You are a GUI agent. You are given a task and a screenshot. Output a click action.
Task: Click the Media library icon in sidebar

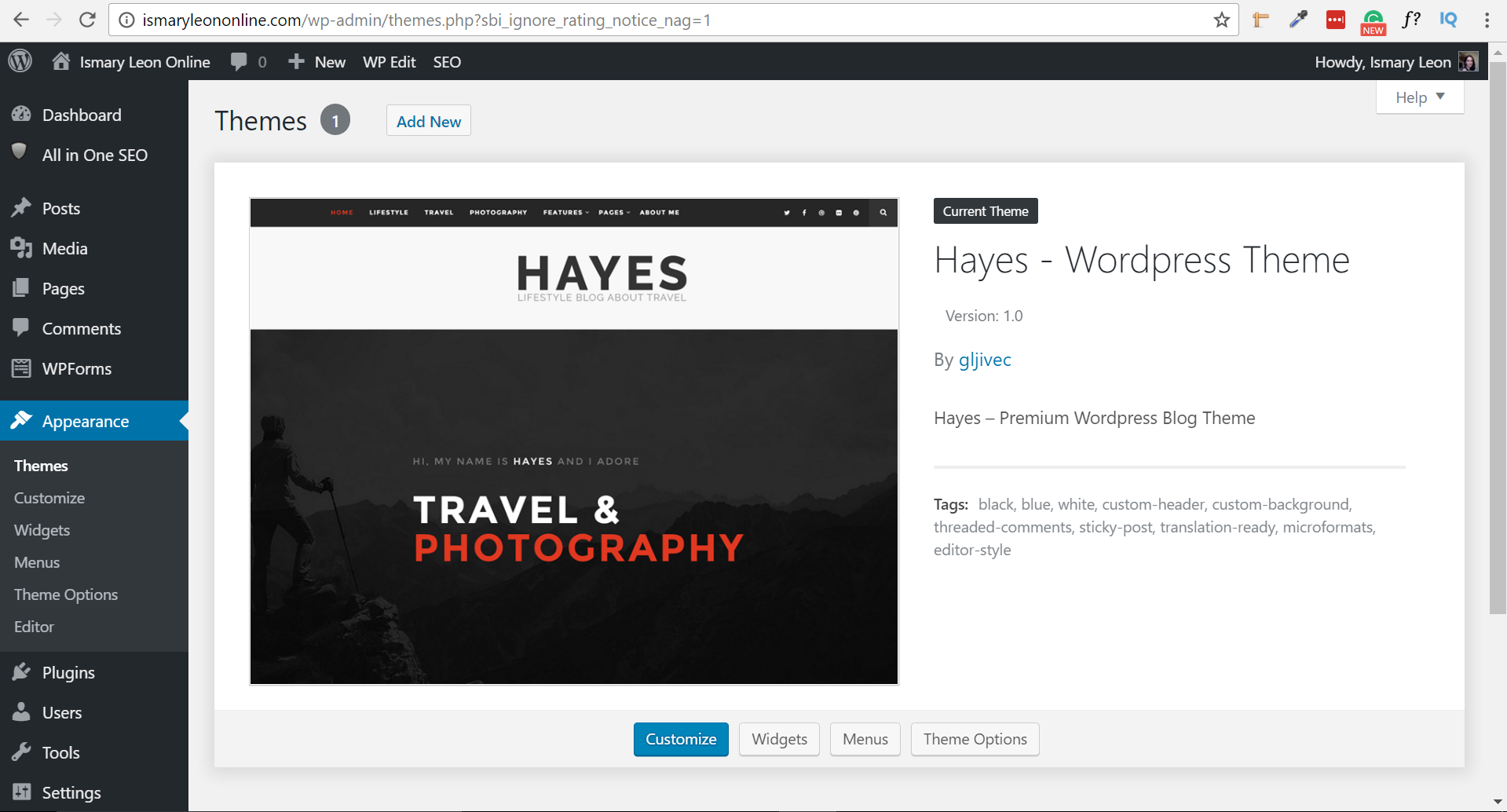(x=21, y=247)
